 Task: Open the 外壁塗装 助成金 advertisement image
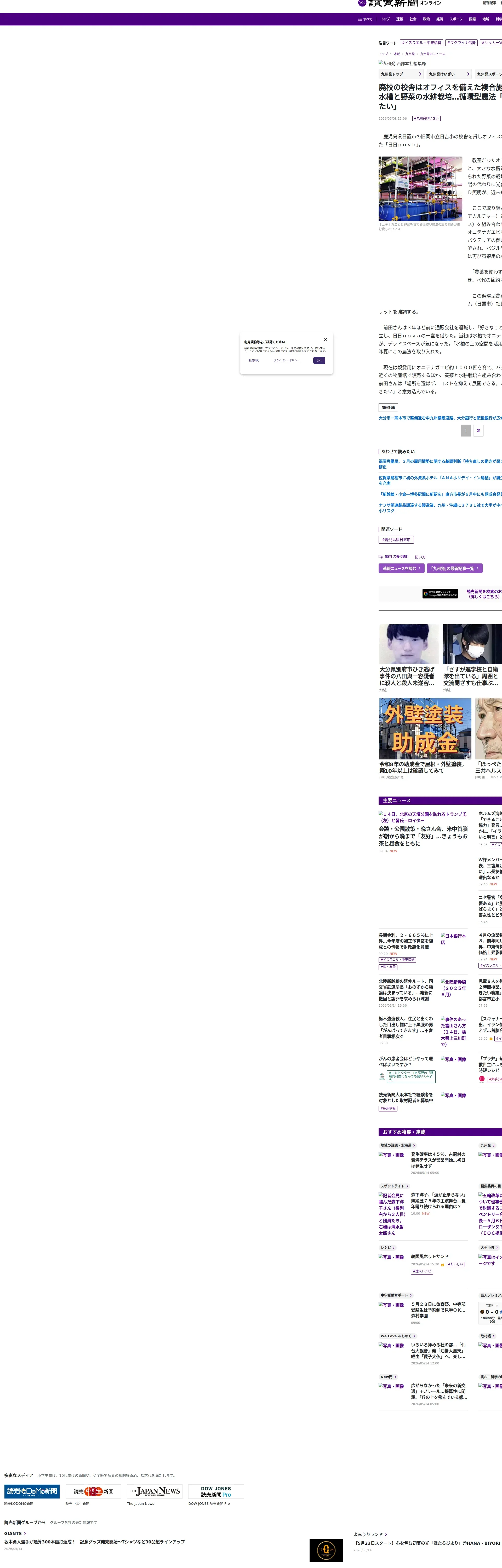click(425, 729)
